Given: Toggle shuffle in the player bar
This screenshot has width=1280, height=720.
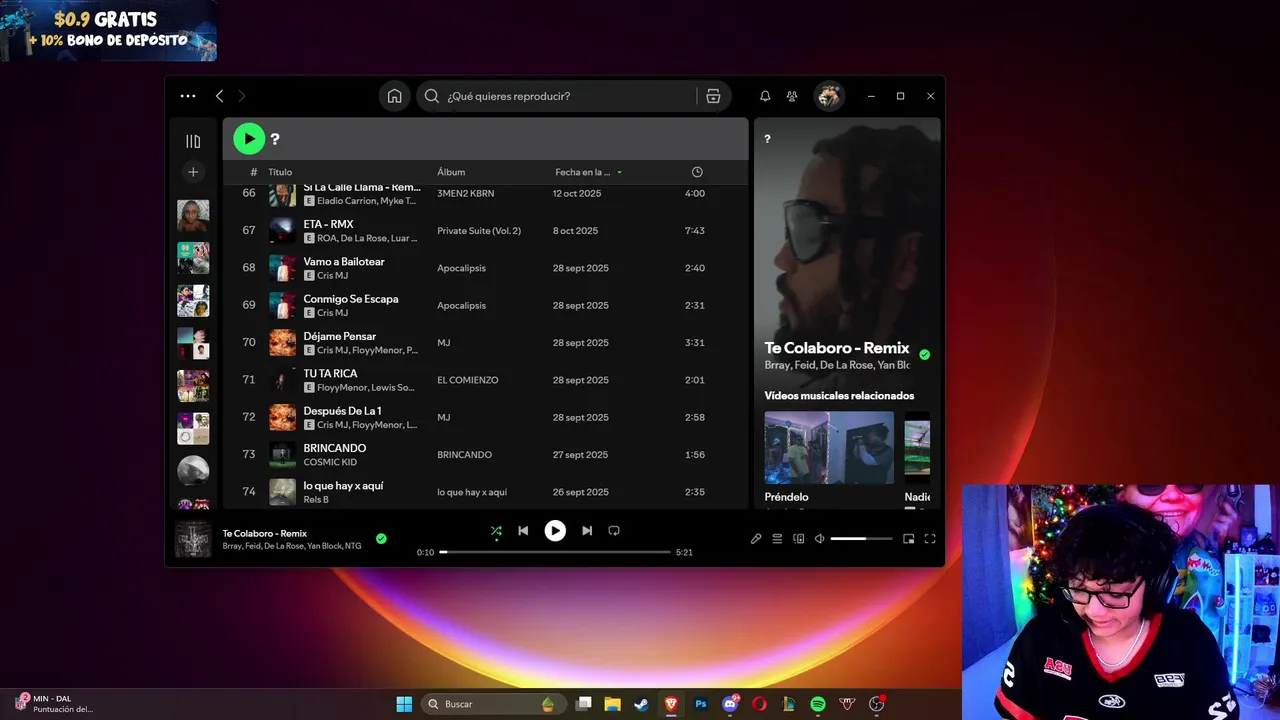Looking at the screenshot, I should [496, 531].
